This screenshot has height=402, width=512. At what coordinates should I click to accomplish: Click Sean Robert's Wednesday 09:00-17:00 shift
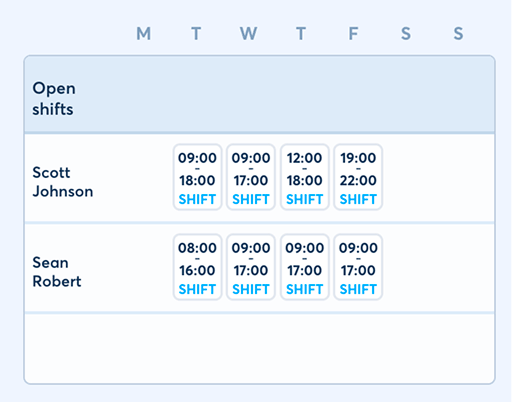coord(251,267)
